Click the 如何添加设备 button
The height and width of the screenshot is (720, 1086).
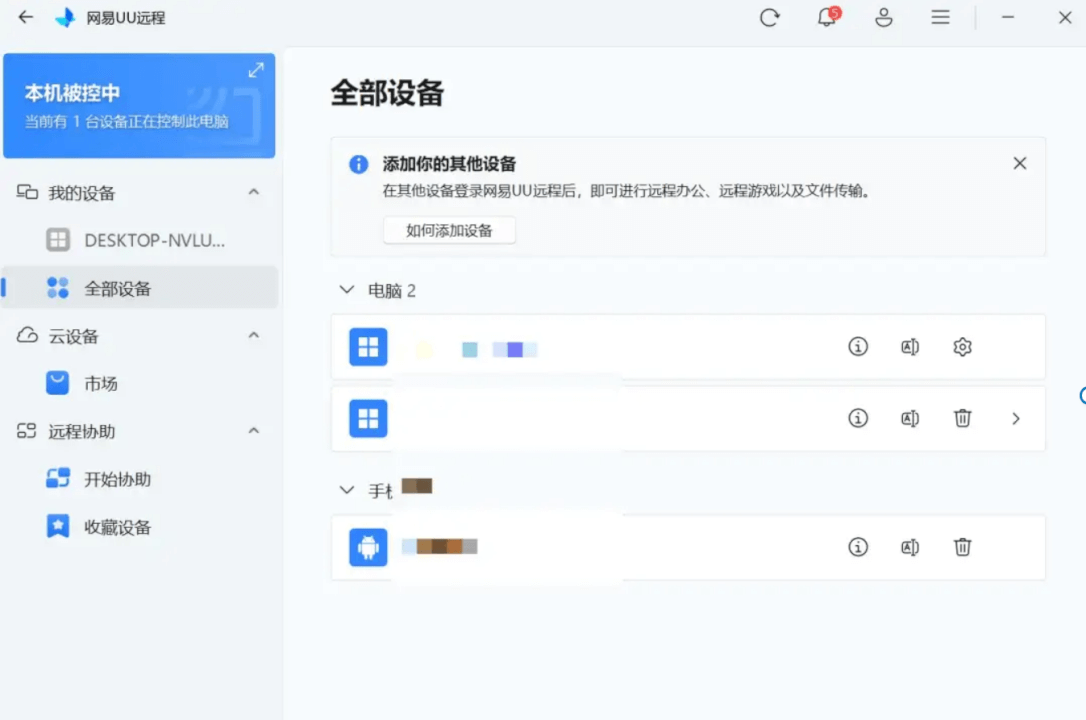click(x=448, y=230)
